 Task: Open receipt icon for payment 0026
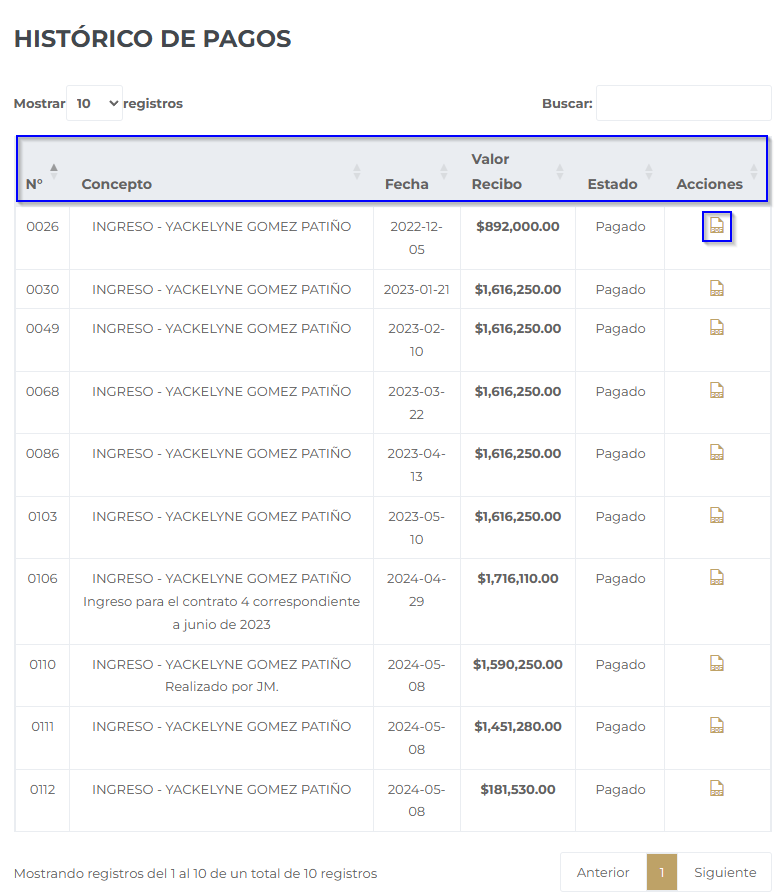(716, 227)
